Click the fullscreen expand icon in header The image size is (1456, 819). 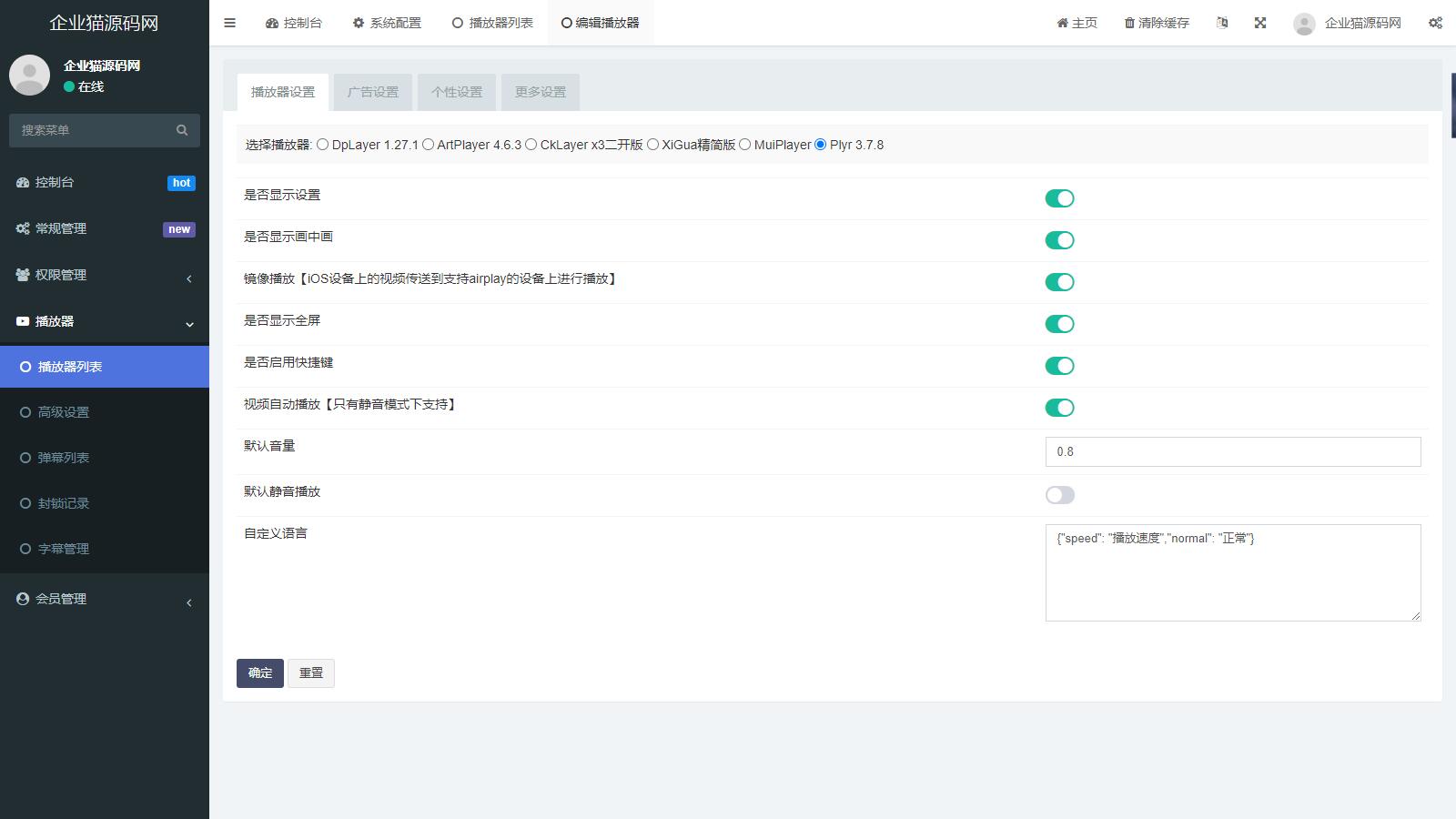1260,23
